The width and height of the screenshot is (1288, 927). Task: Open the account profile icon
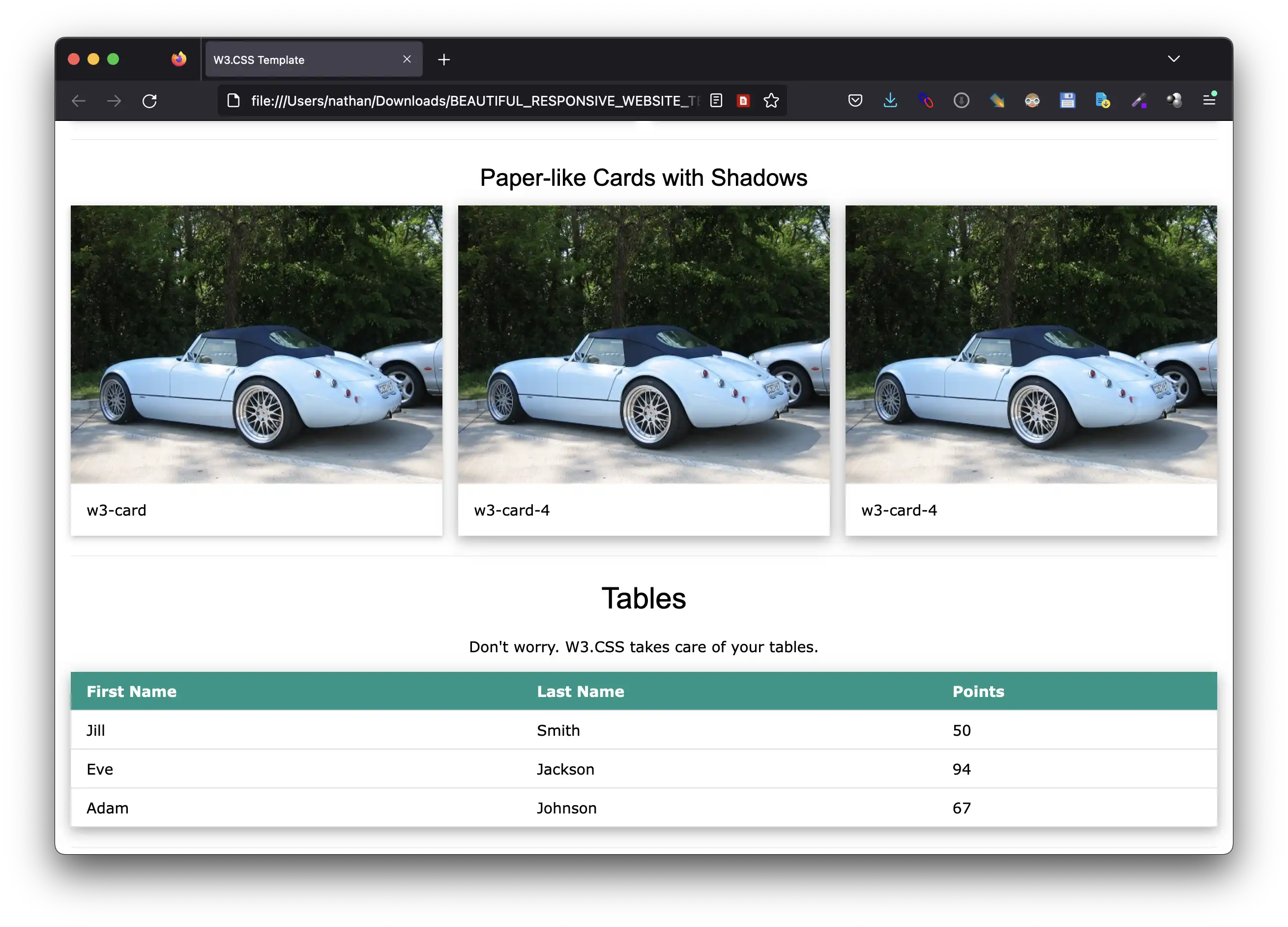pyautogui.click(x=1174, y=100)
